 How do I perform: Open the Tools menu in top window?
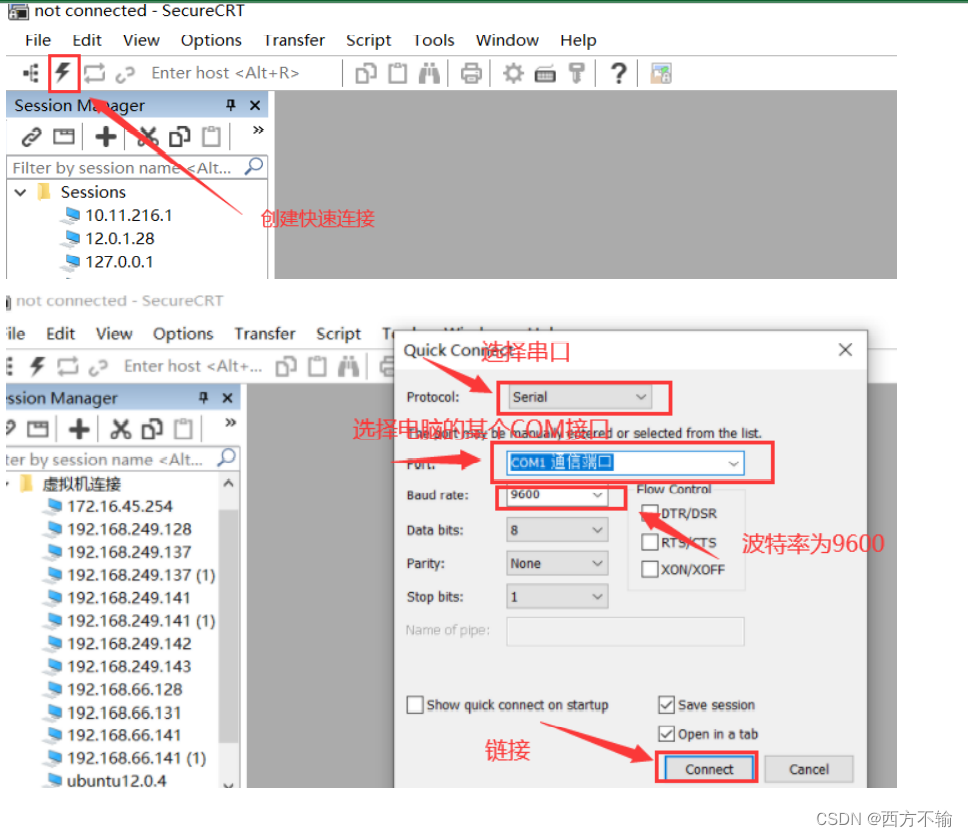[434, 40]
